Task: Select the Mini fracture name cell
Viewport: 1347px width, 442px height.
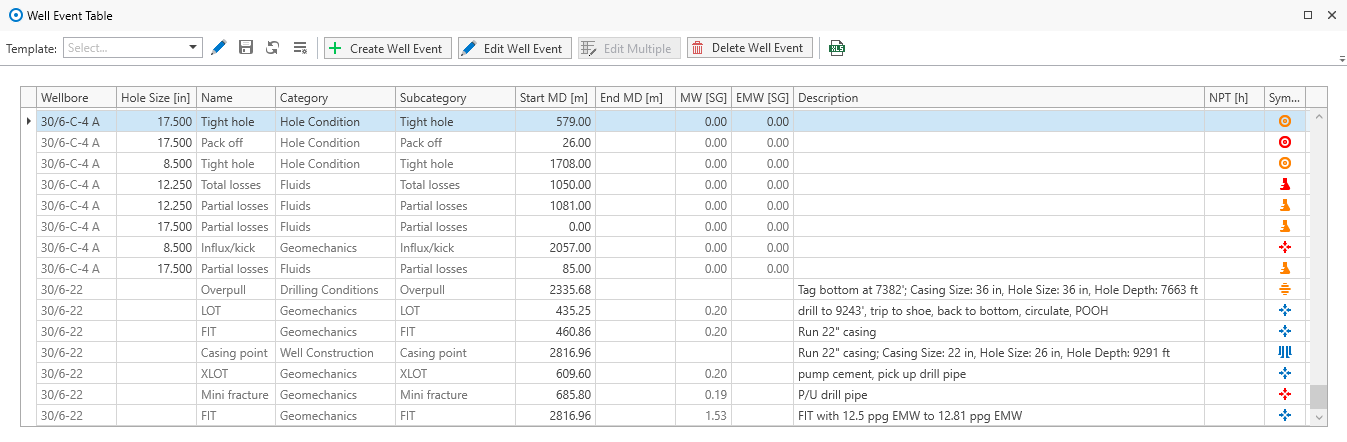Action: (235, 394)
